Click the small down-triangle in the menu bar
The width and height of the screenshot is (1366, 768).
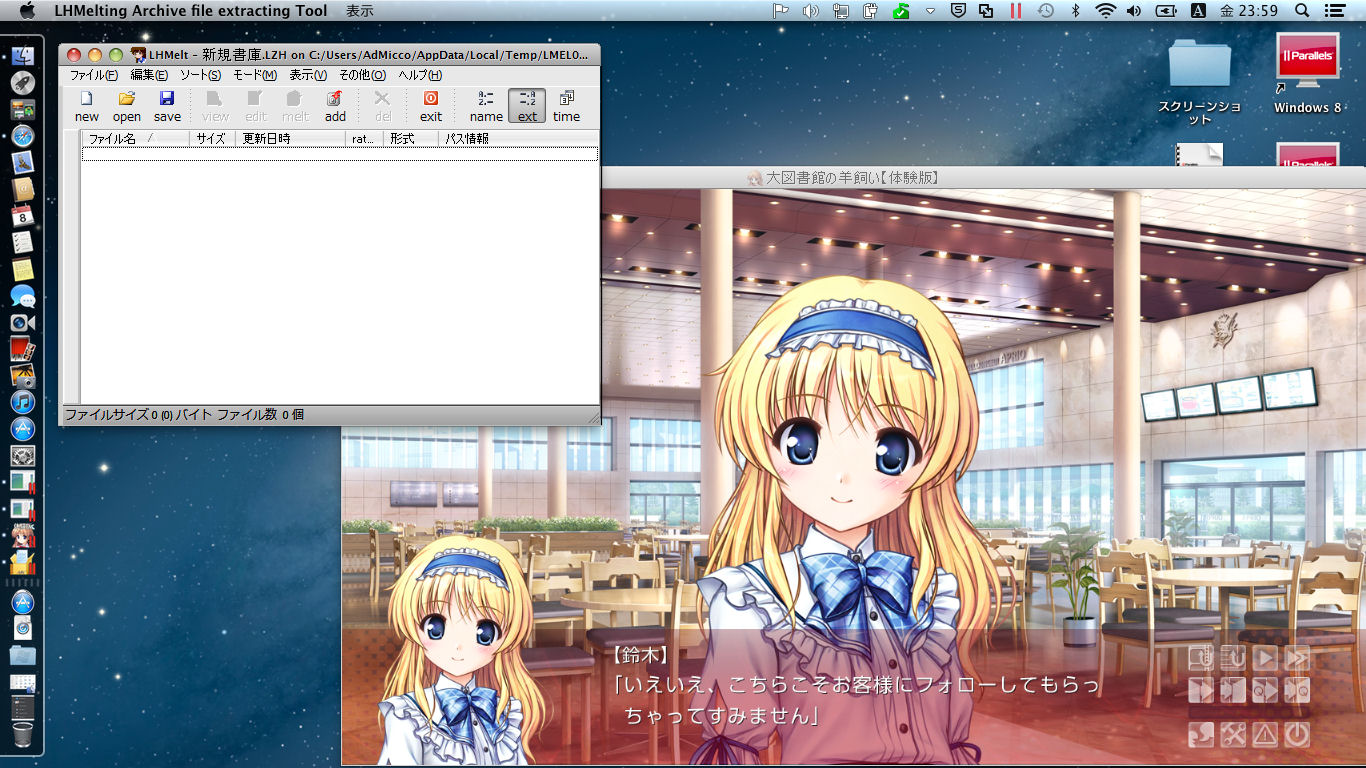930,11
